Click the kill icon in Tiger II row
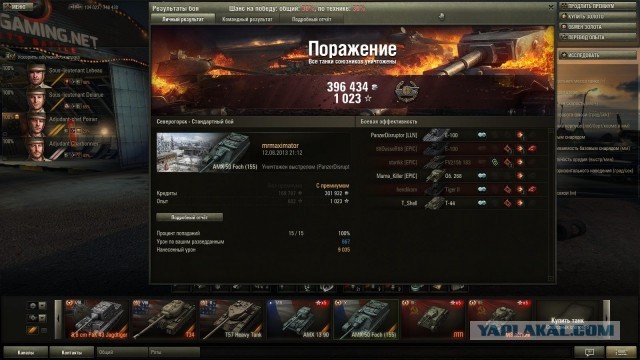Image resolution: width=640 pixels, height=360 pixels. click(x=532, y=189)
